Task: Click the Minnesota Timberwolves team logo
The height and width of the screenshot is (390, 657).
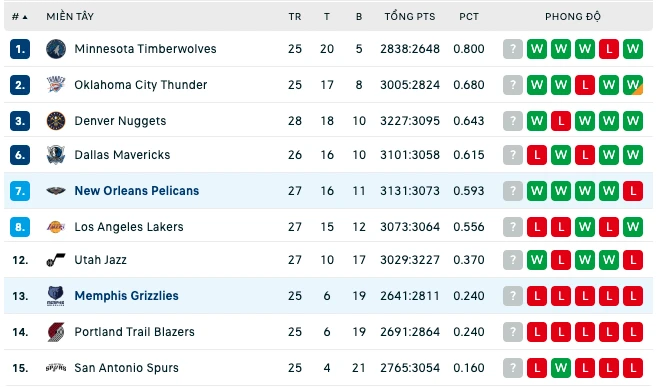Action: pyautogui.click(x=56, y=49)
